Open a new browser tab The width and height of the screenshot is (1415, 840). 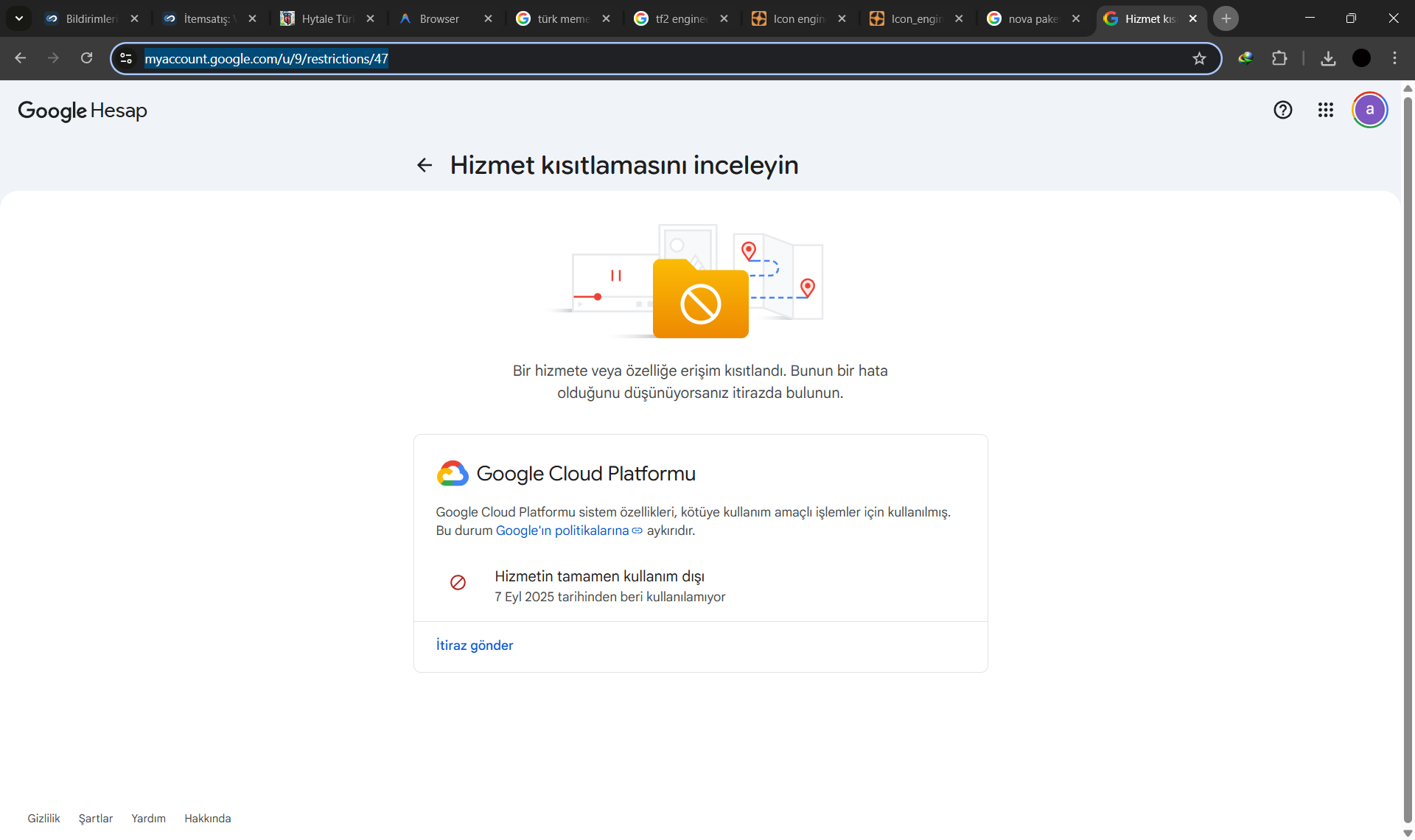click(1226, 18)
